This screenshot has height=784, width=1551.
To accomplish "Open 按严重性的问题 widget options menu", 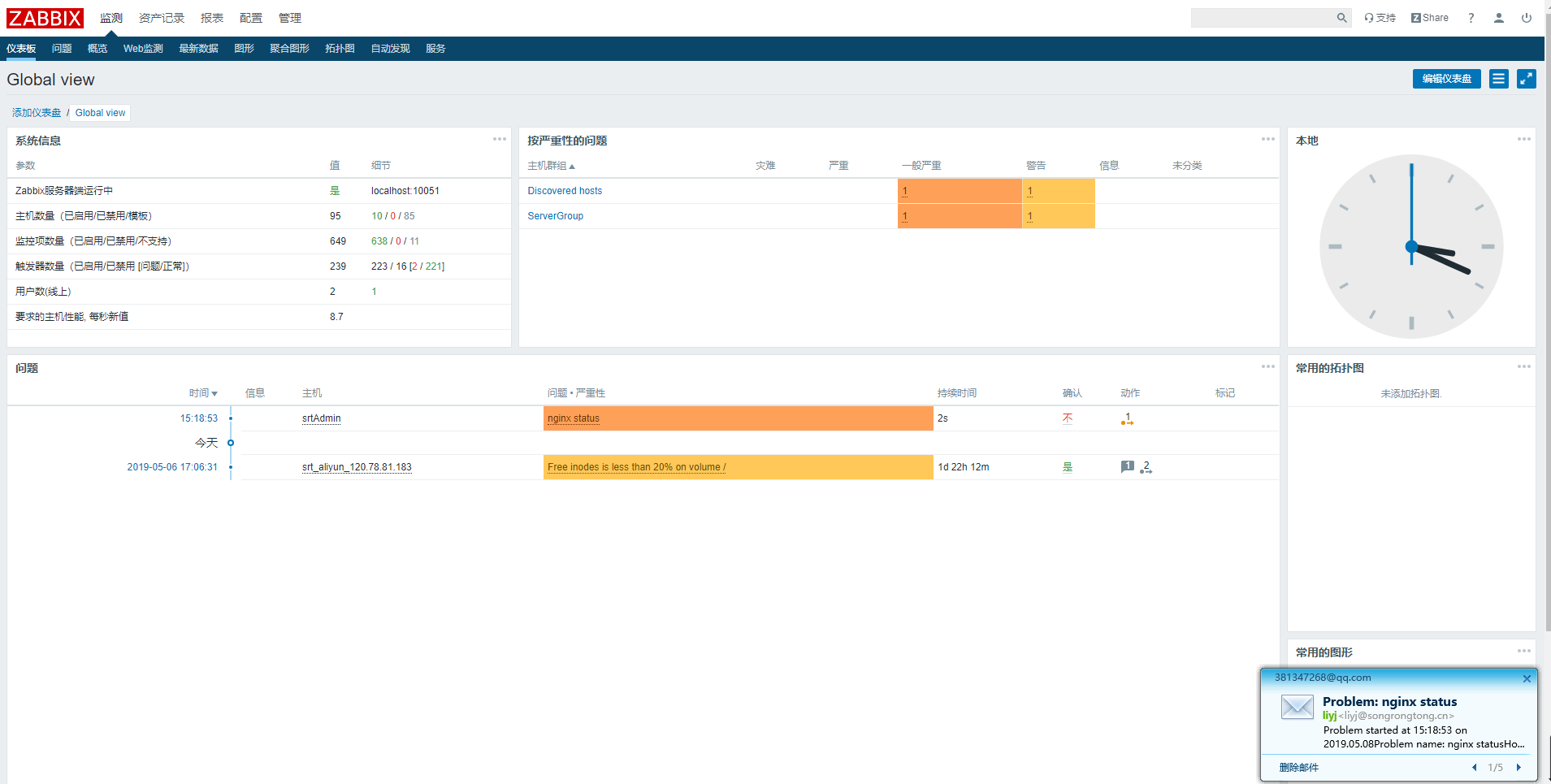I will click(x=1267, y=139).
